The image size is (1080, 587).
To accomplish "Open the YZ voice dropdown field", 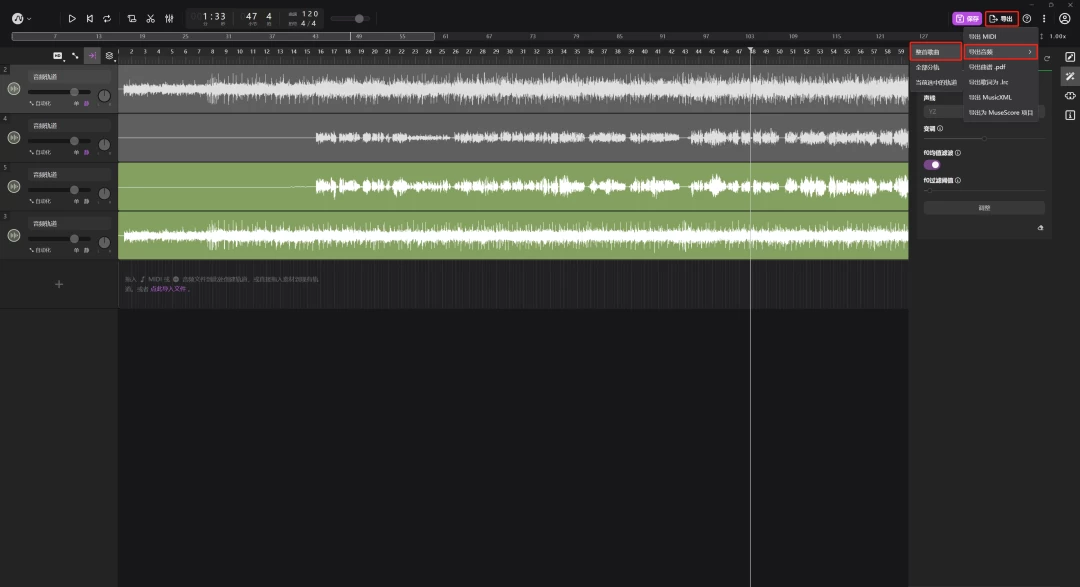I will (x=984, y=112).
